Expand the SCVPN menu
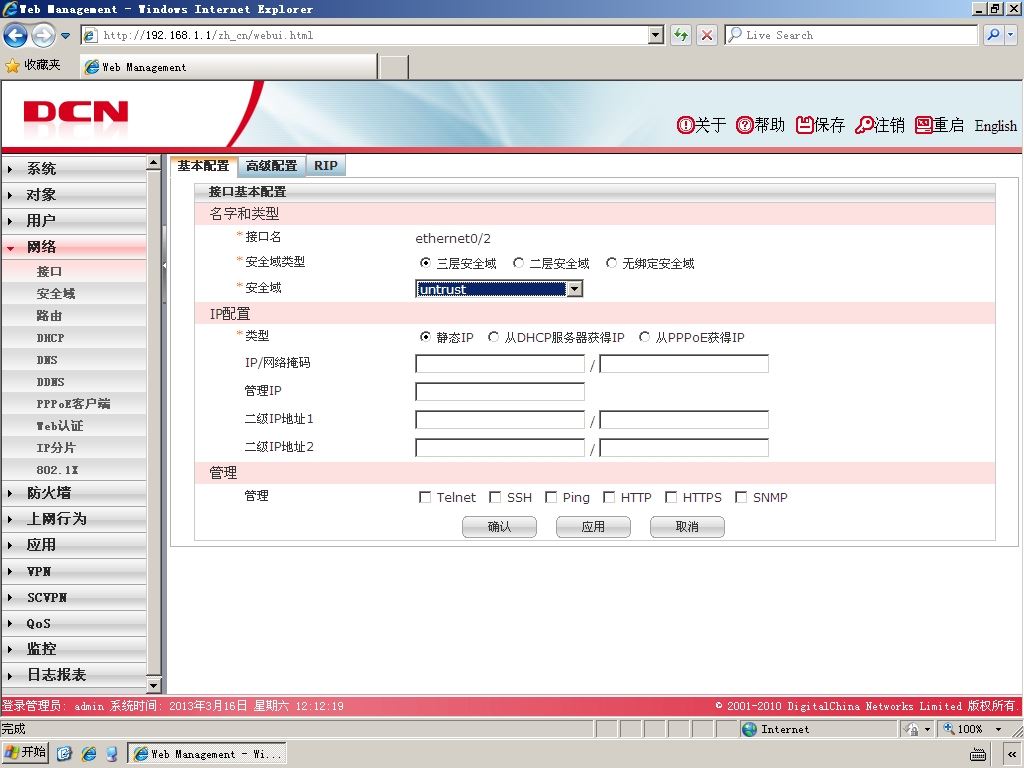The height and width of the screenshot is (768, 1024). (x=74, y=598)
